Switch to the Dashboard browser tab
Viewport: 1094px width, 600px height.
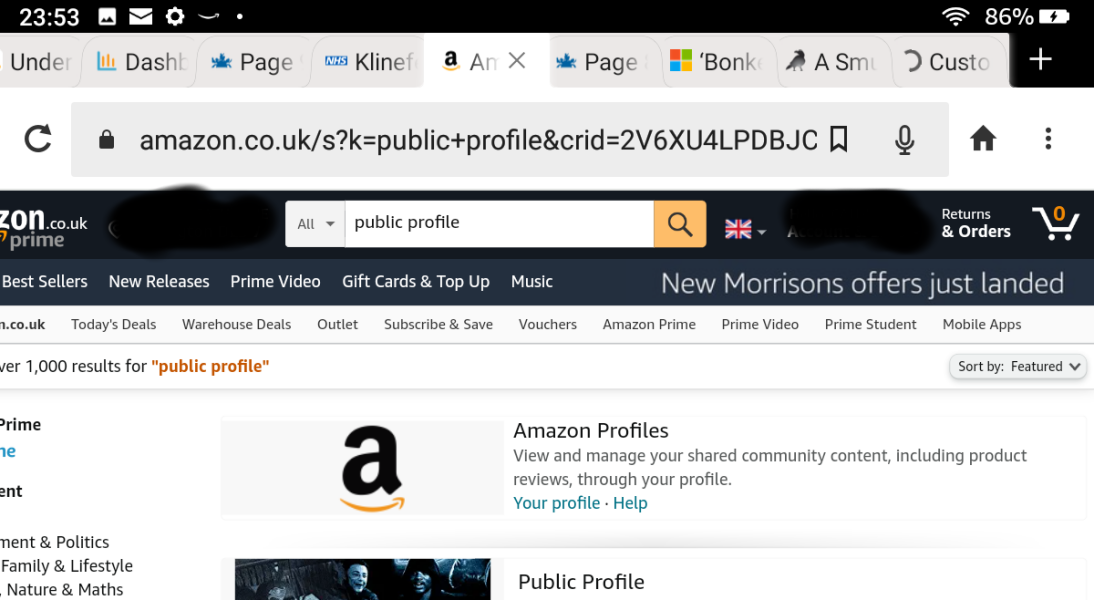[x=141, y=62]
